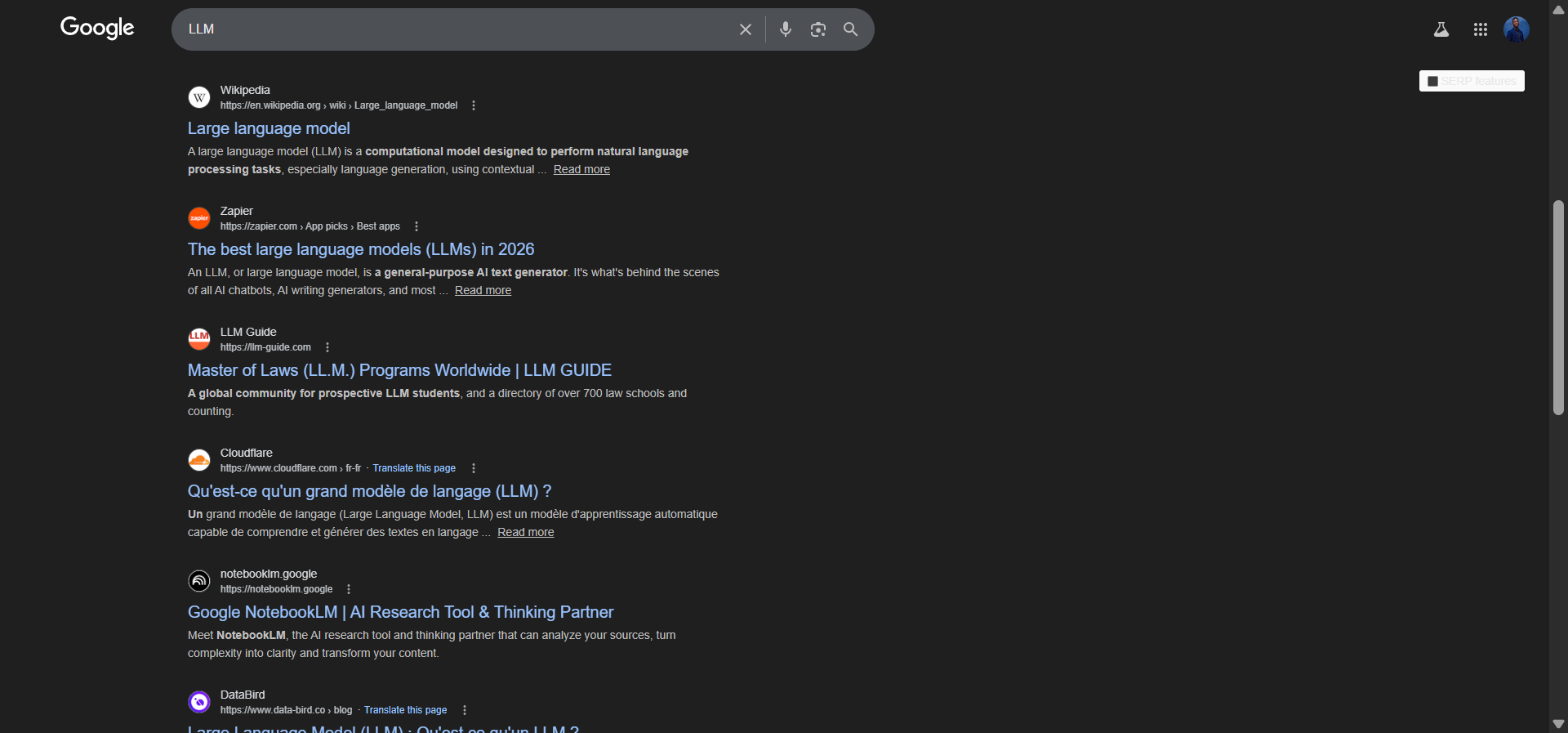The height and width of the screenshot is (733, 1568).
Task: Click the notebooklm.google site name
Action: pos(269,574)
